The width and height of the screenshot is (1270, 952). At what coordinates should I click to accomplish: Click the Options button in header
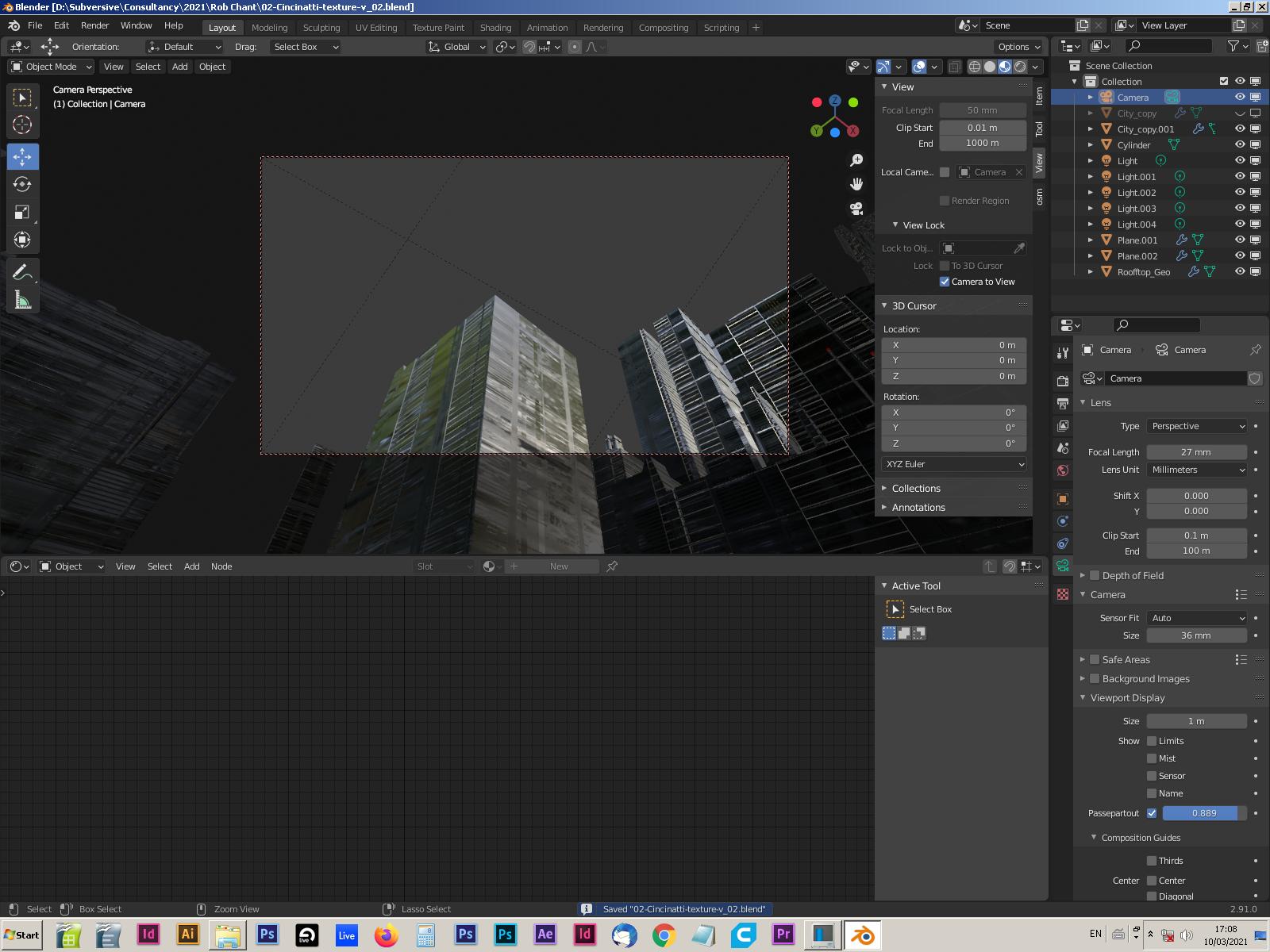[x=1018, y=47]
